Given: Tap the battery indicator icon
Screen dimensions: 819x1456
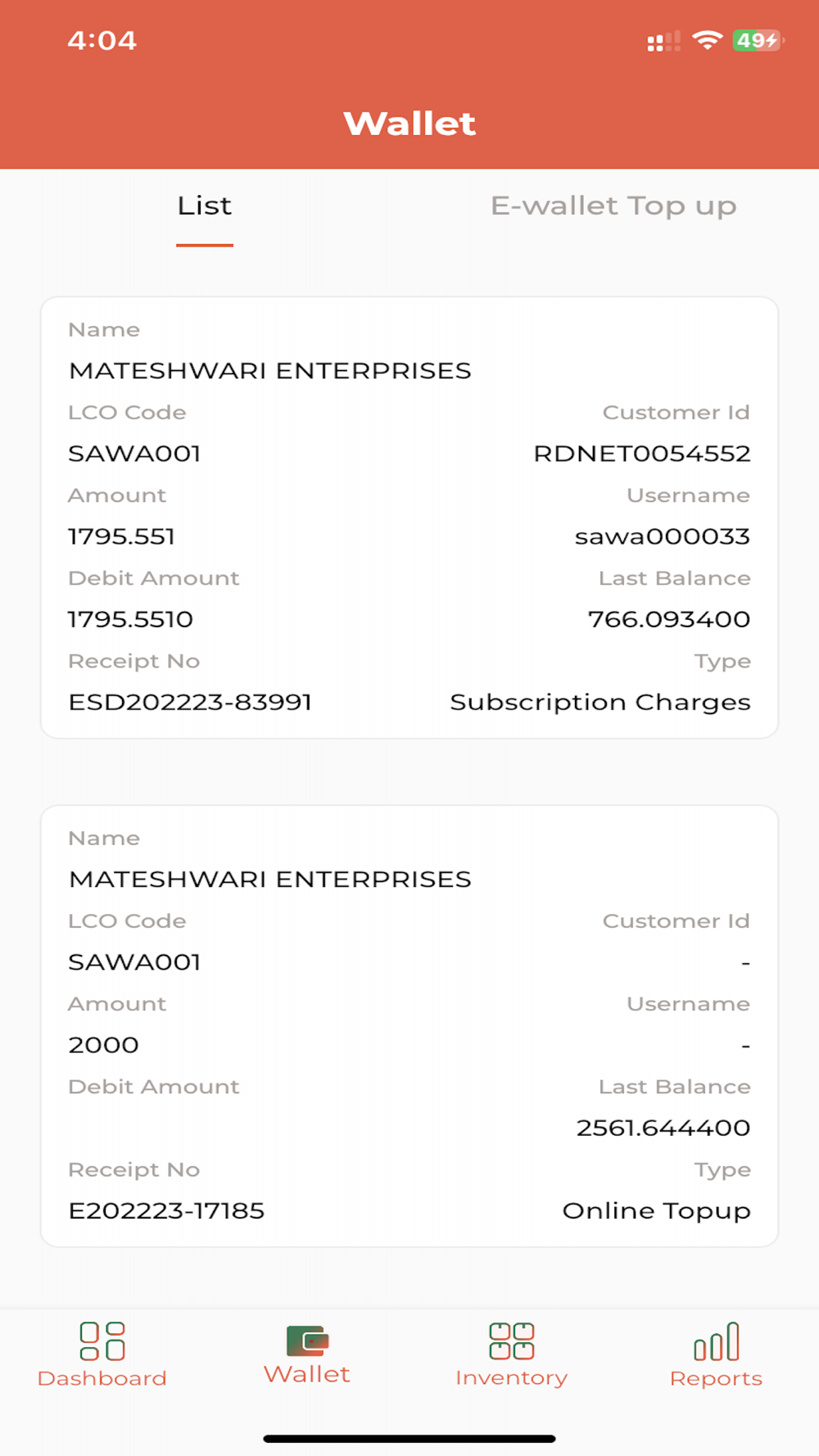Looking at the screenshot, I should coord(758,40).
